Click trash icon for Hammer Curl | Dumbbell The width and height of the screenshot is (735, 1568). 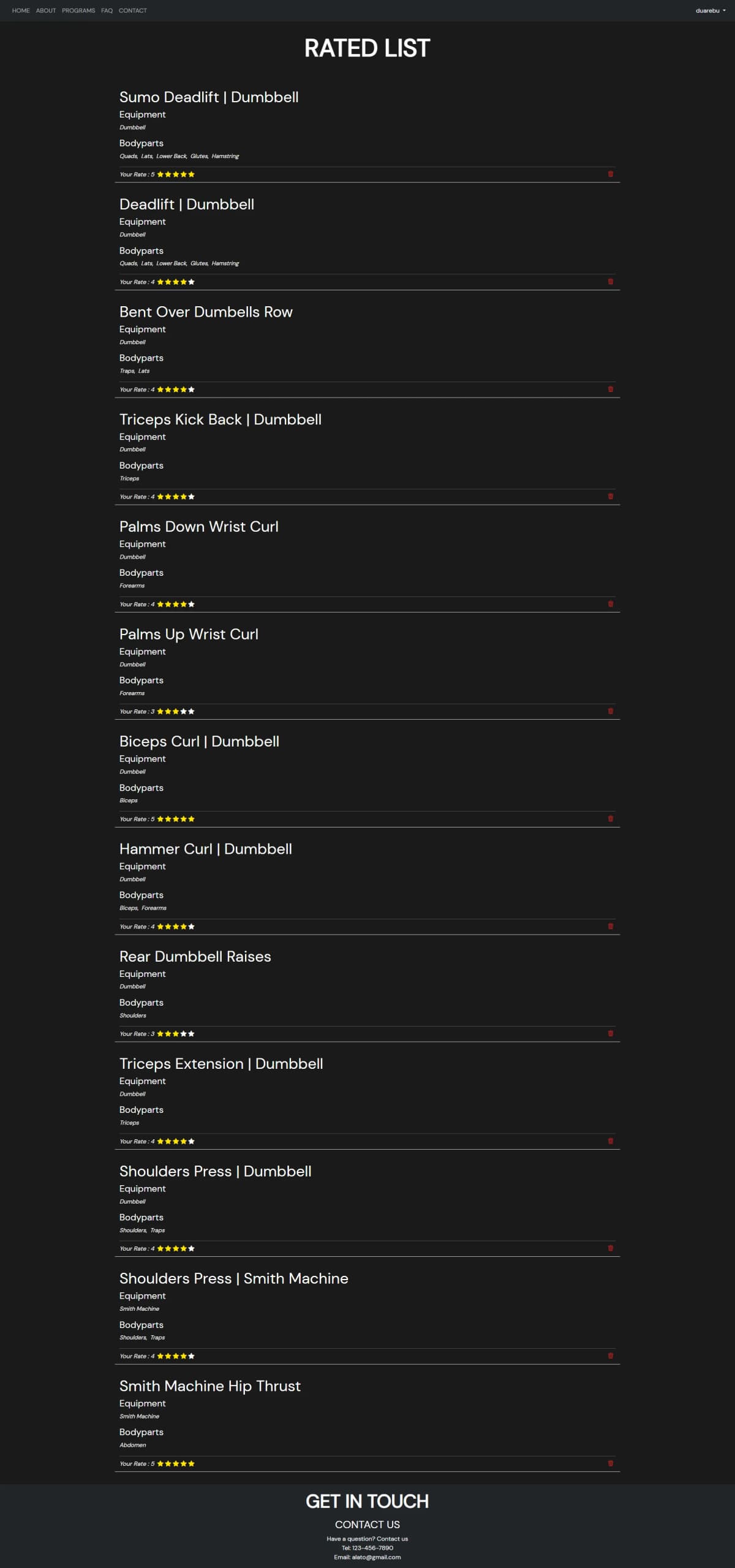[610, 926]
